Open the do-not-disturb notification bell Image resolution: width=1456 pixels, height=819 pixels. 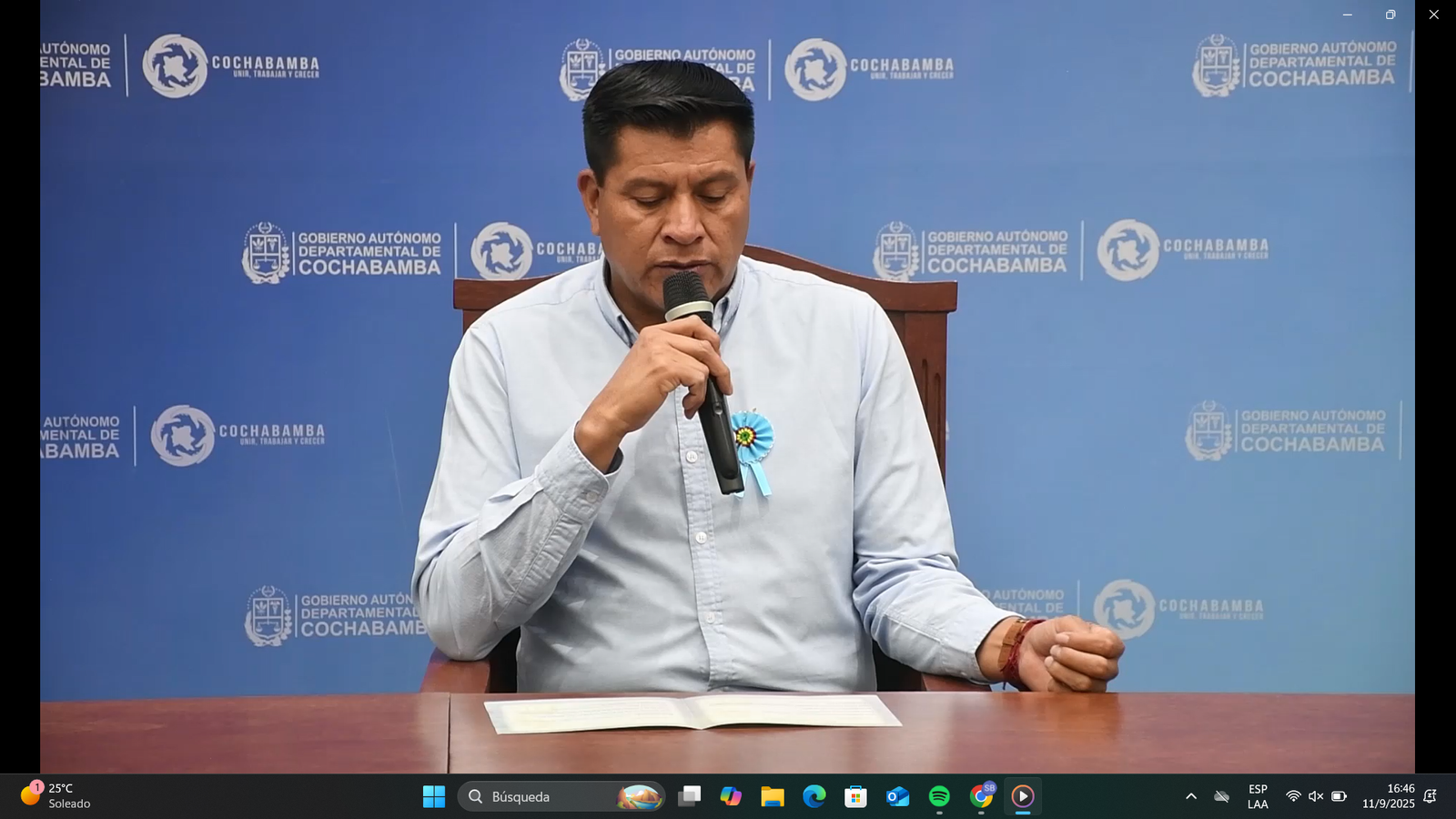click(1431, 796)
